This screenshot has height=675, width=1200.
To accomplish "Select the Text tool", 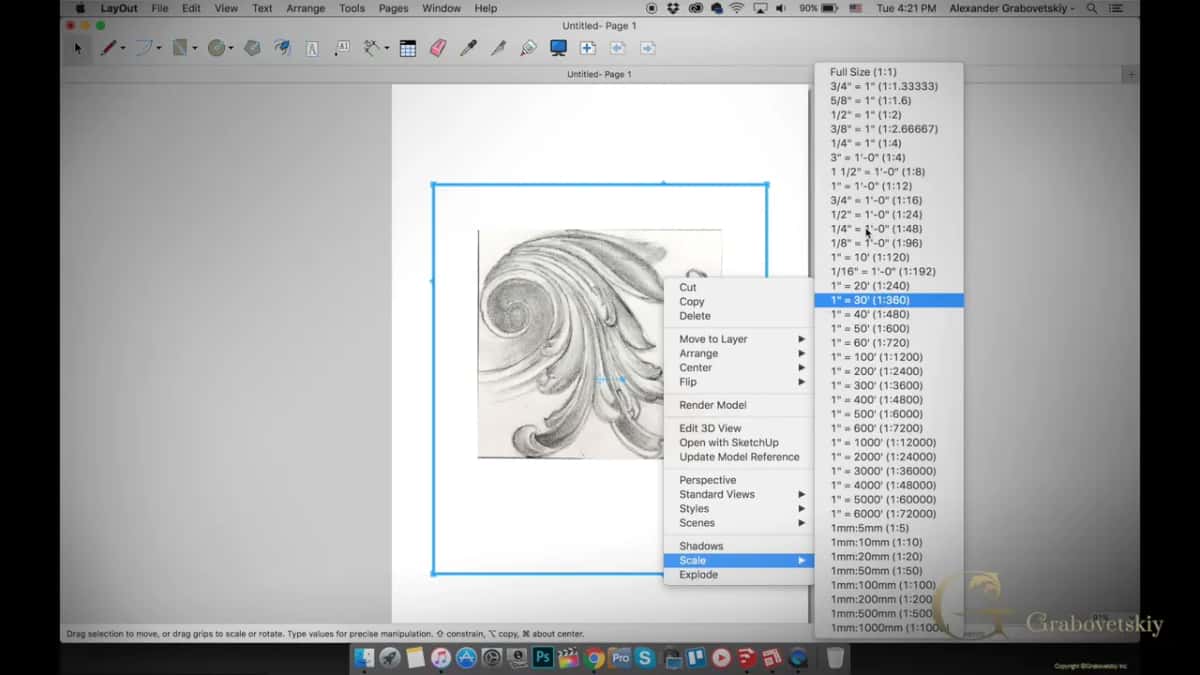I will pos(312,48).
